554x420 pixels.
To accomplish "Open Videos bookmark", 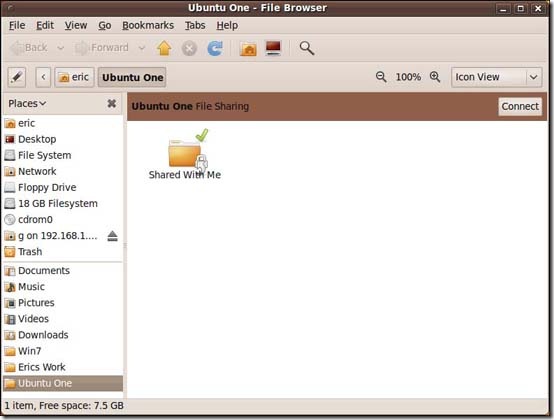I will click(63, 319).
